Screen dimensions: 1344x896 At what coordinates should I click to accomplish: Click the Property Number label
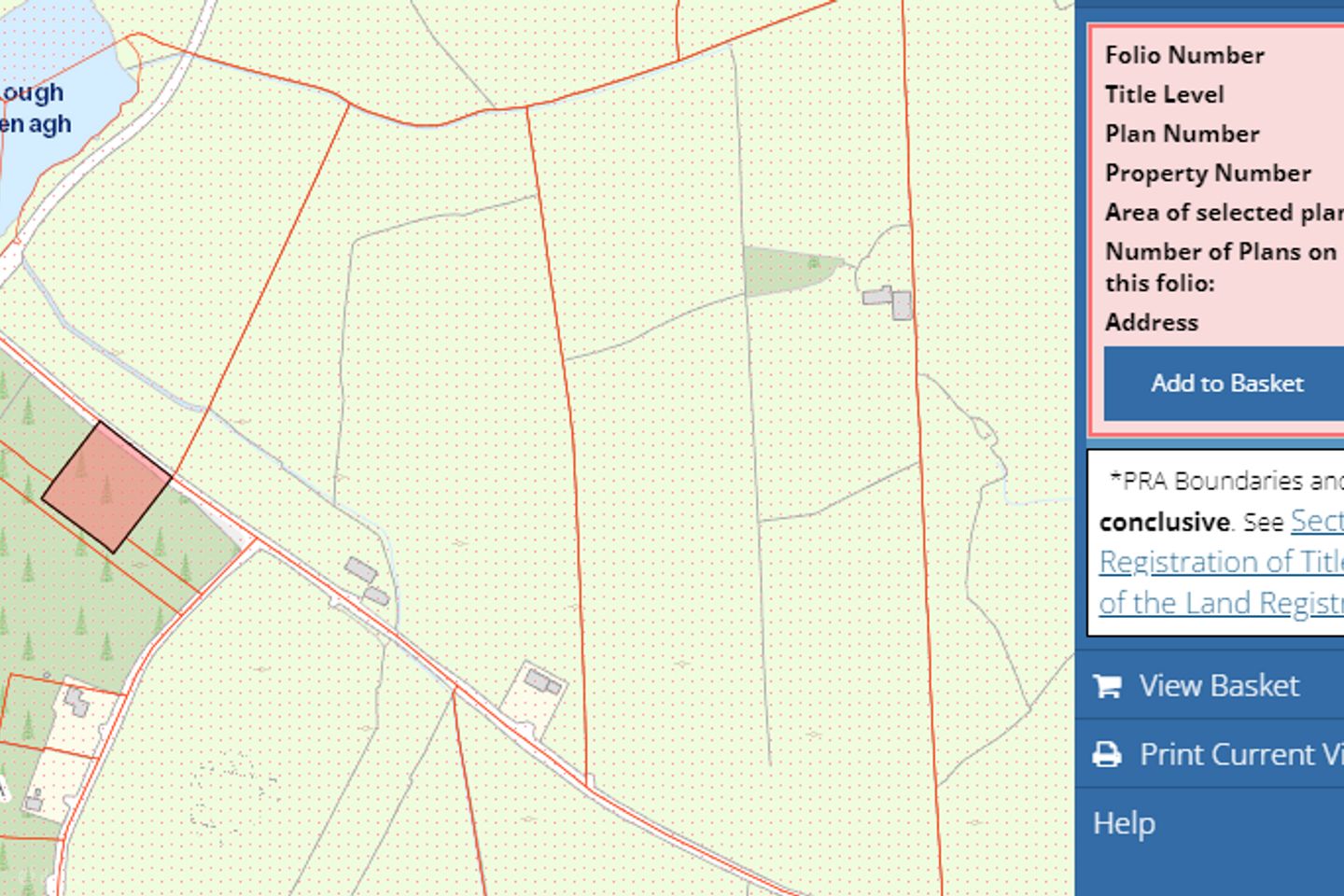coord(1208,174)
